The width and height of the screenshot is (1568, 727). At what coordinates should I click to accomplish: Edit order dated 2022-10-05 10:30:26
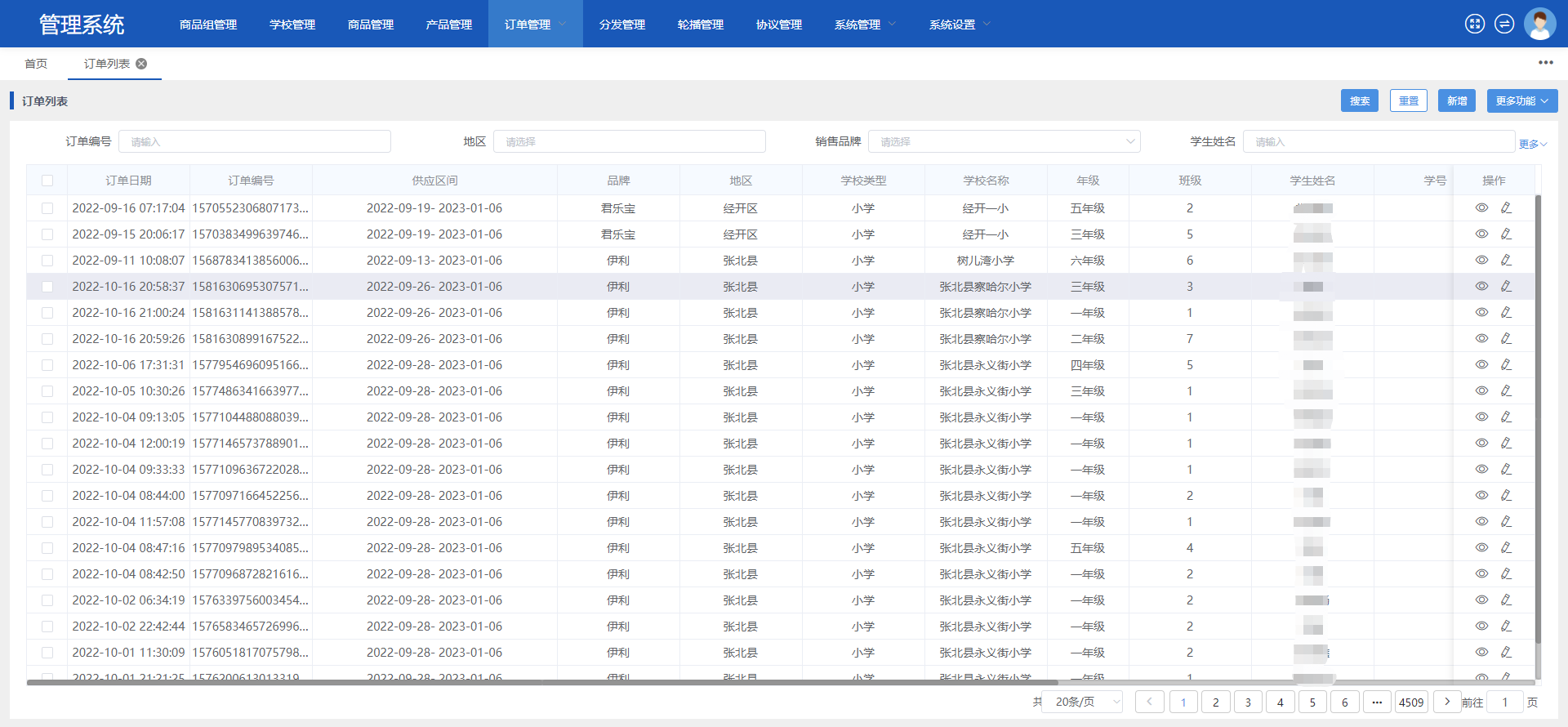click(x=1506, y=390)
